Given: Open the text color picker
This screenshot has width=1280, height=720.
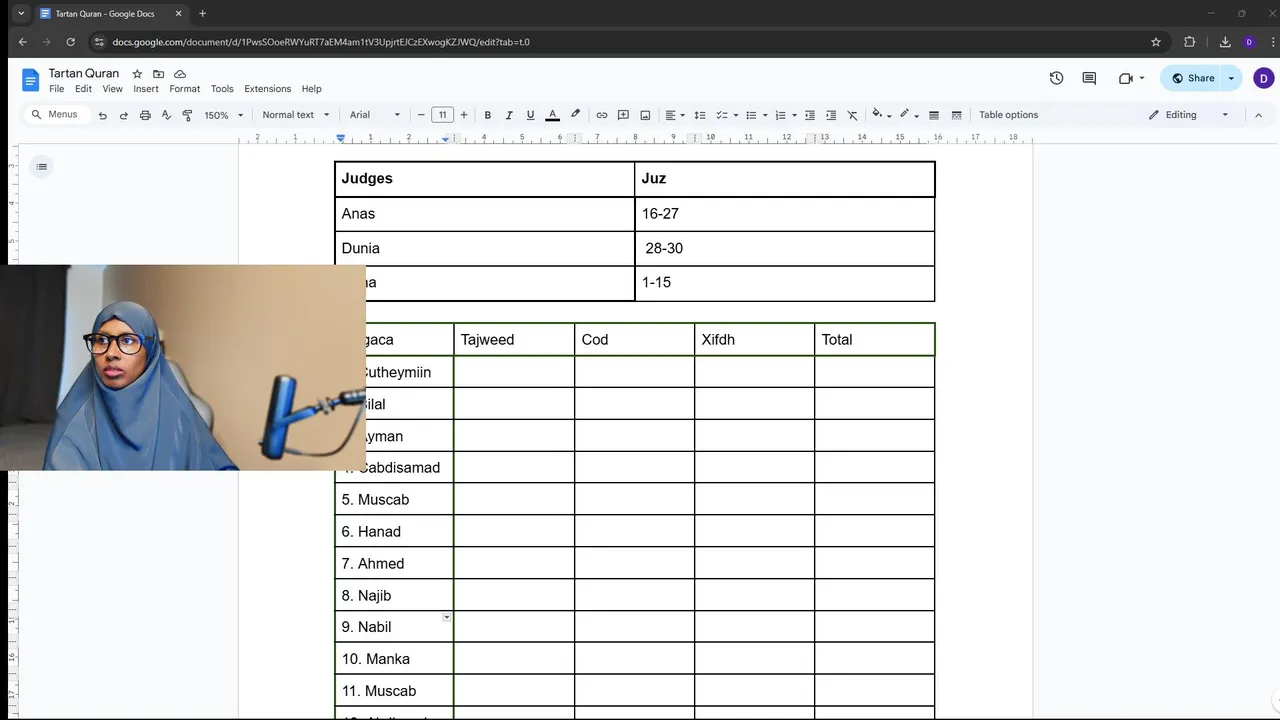Looking at the screenshot, I should click(x=552, y=115).
